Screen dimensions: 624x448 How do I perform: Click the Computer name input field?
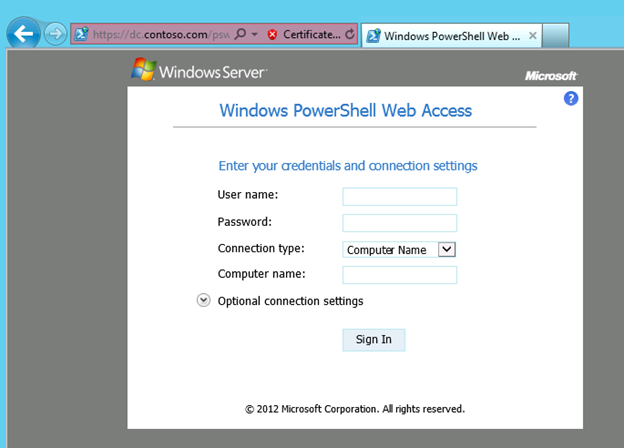400,275
